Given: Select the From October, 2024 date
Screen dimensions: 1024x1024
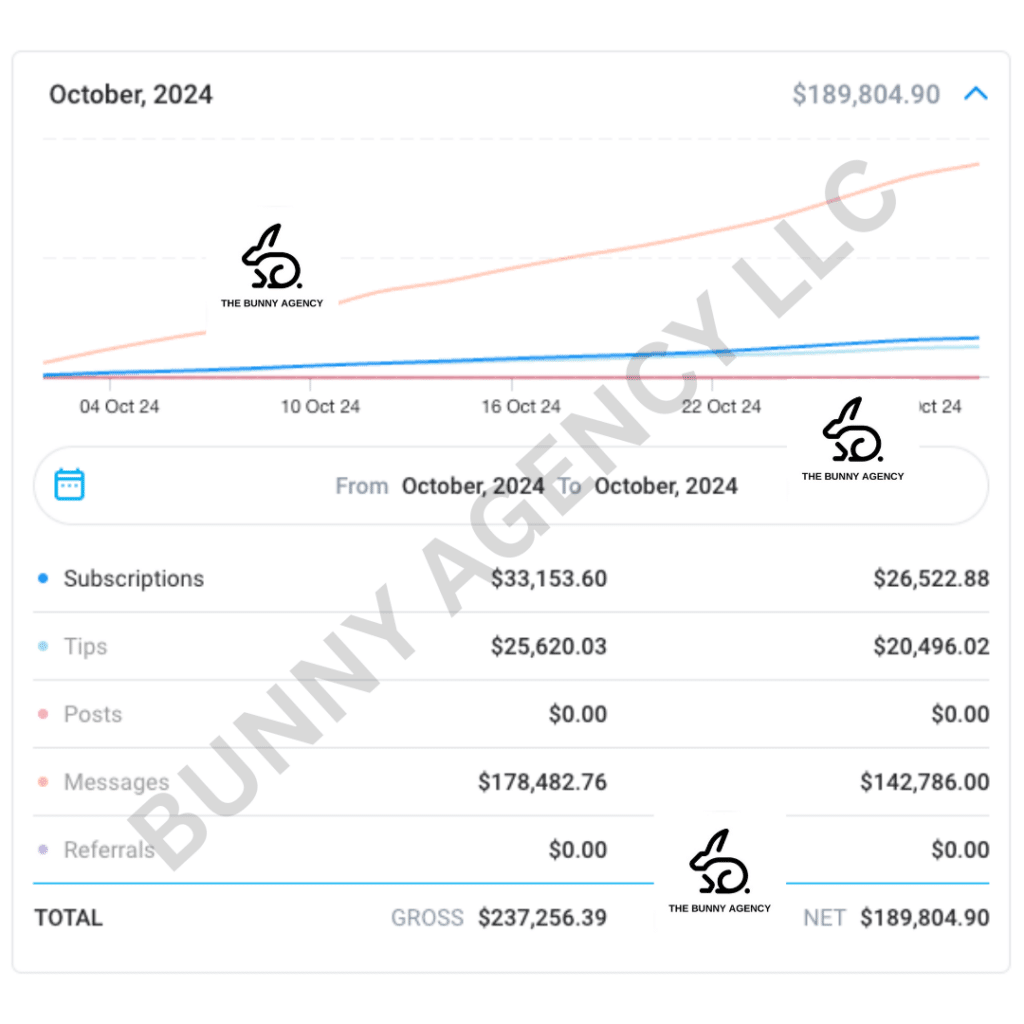Looking at the screenshot, I should pos(473,486).
